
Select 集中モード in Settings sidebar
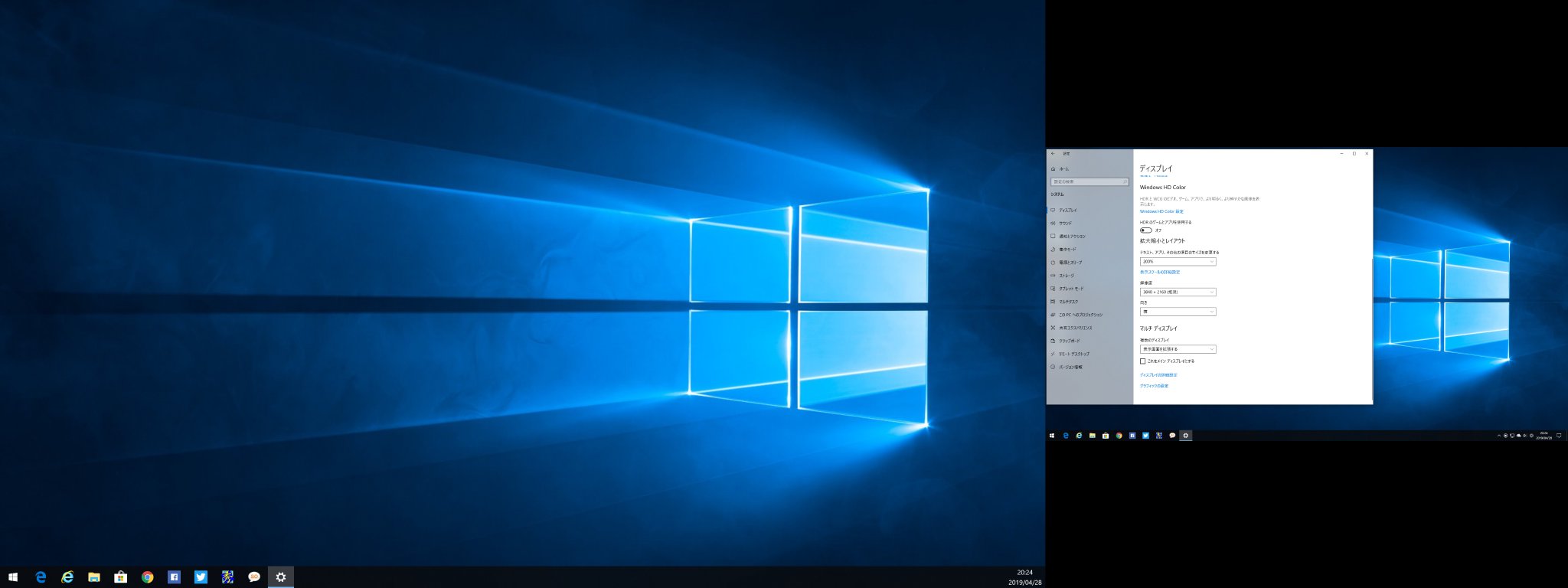(x=1089, y=249)
